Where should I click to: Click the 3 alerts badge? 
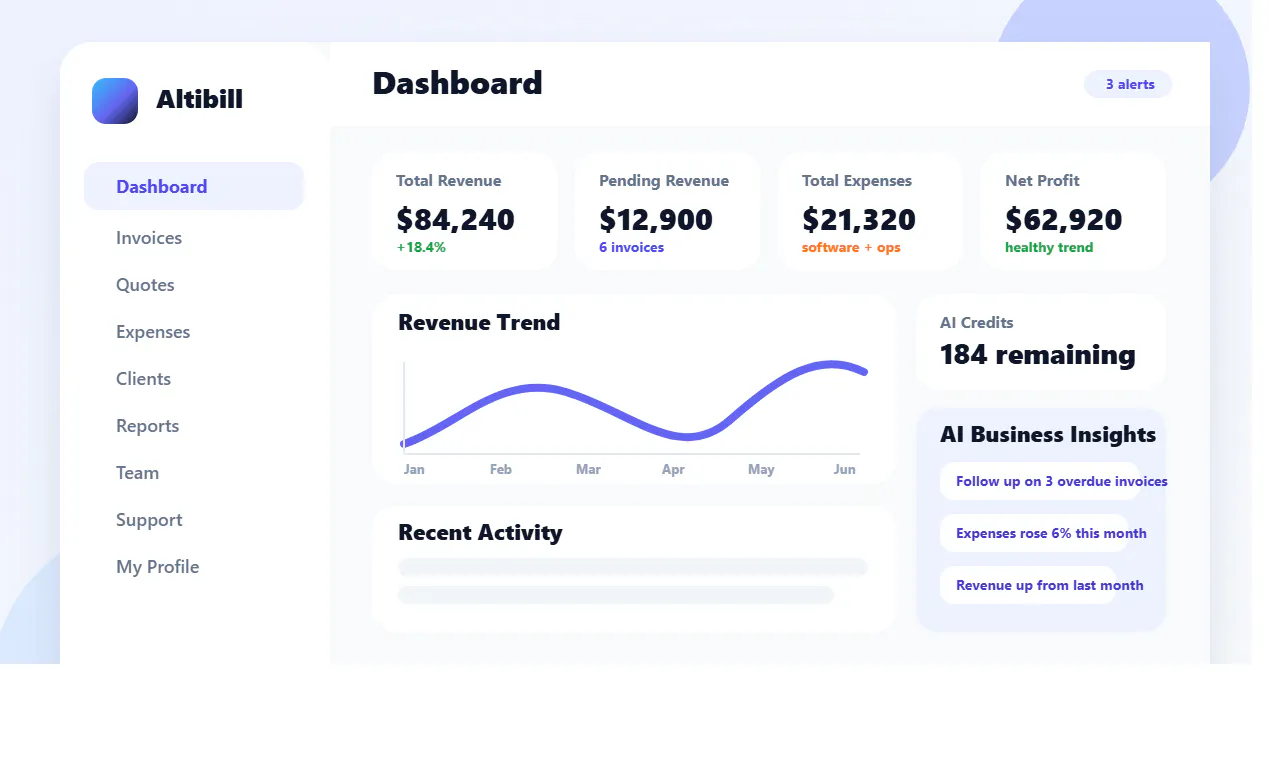click(x=1128, y=85)
